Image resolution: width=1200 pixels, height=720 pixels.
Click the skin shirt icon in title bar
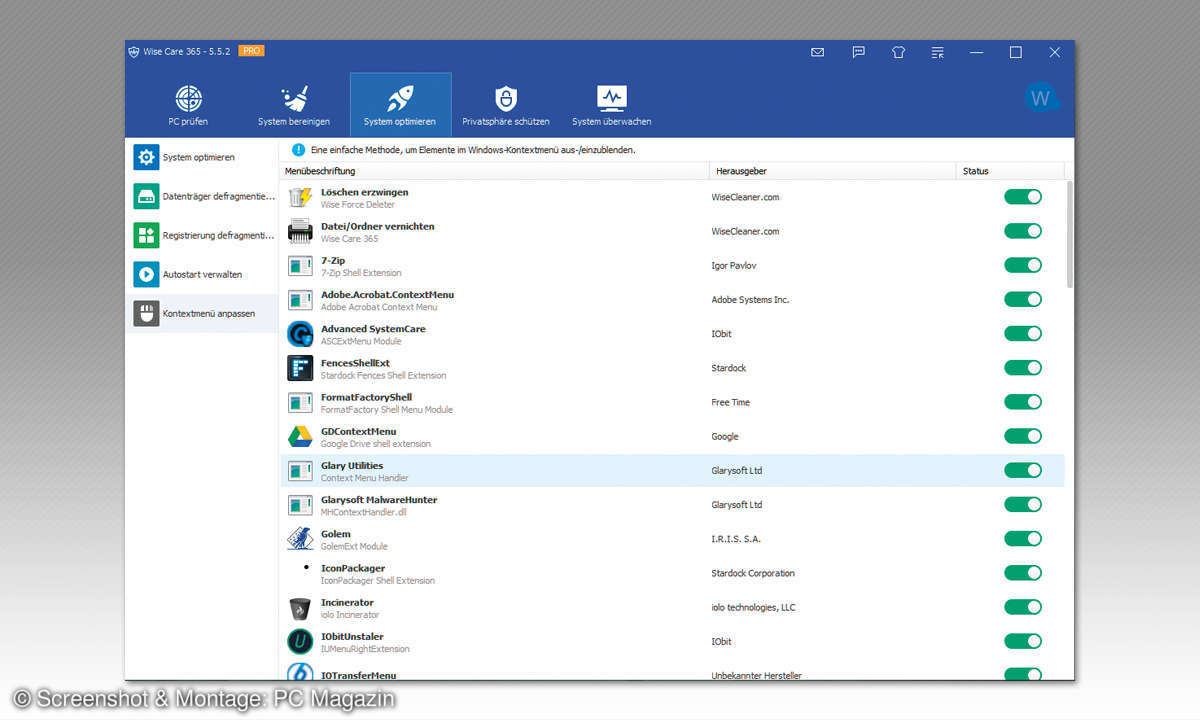pyautogui.click(x=898, y=52)
